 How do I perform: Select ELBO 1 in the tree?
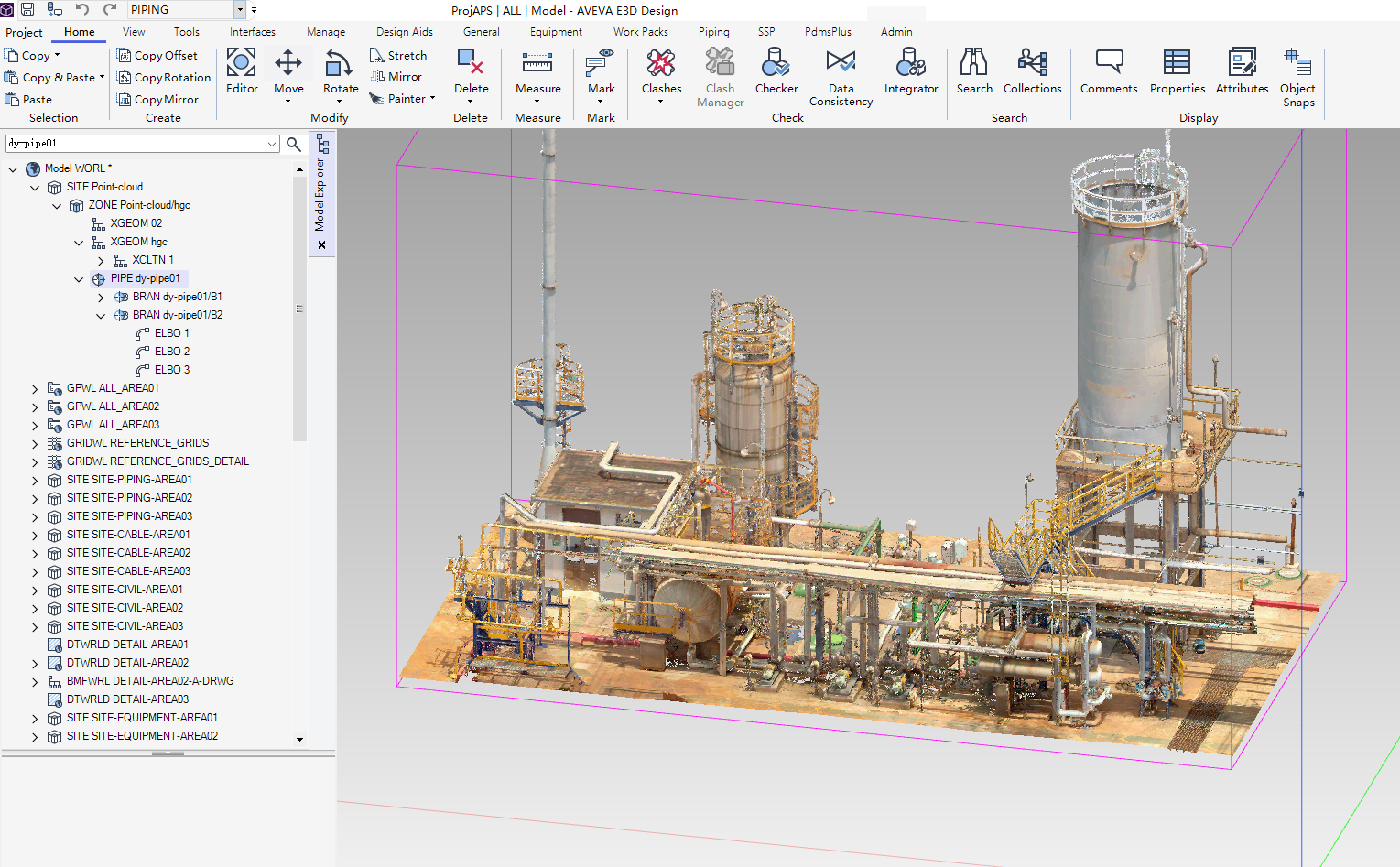click(x=162, y=333)
